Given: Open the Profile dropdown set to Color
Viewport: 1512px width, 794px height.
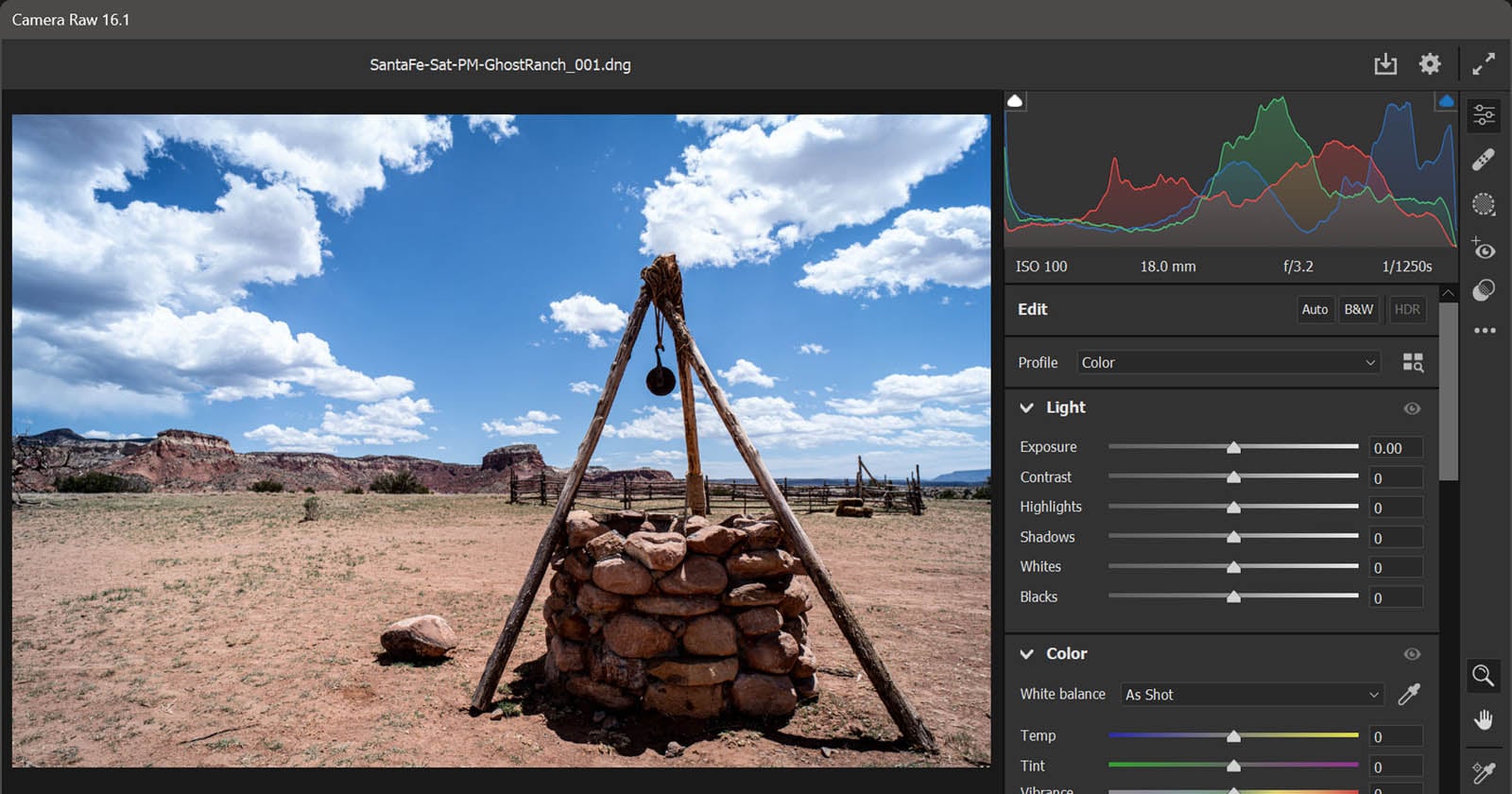Looking at the screenshot, I should pos(1228,363).
